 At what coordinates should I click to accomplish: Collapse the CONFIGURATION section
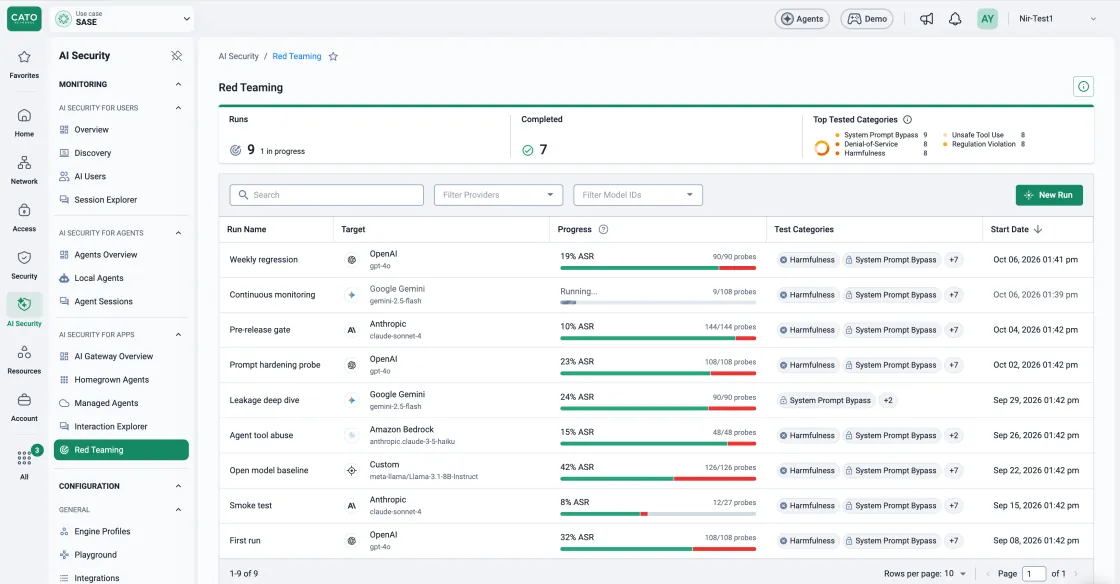[x=178, y=486]
